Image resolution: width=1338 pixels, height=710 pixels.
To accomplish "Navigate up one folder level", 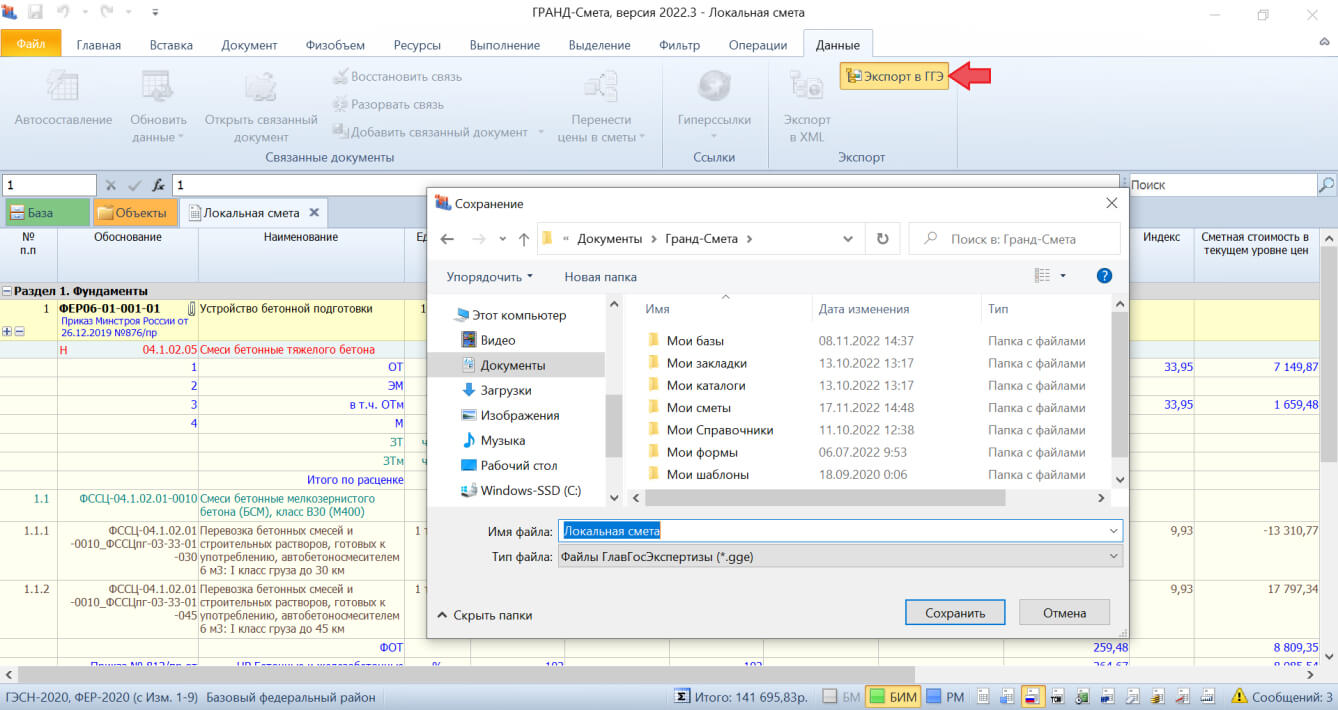I will tap(524, 239).
